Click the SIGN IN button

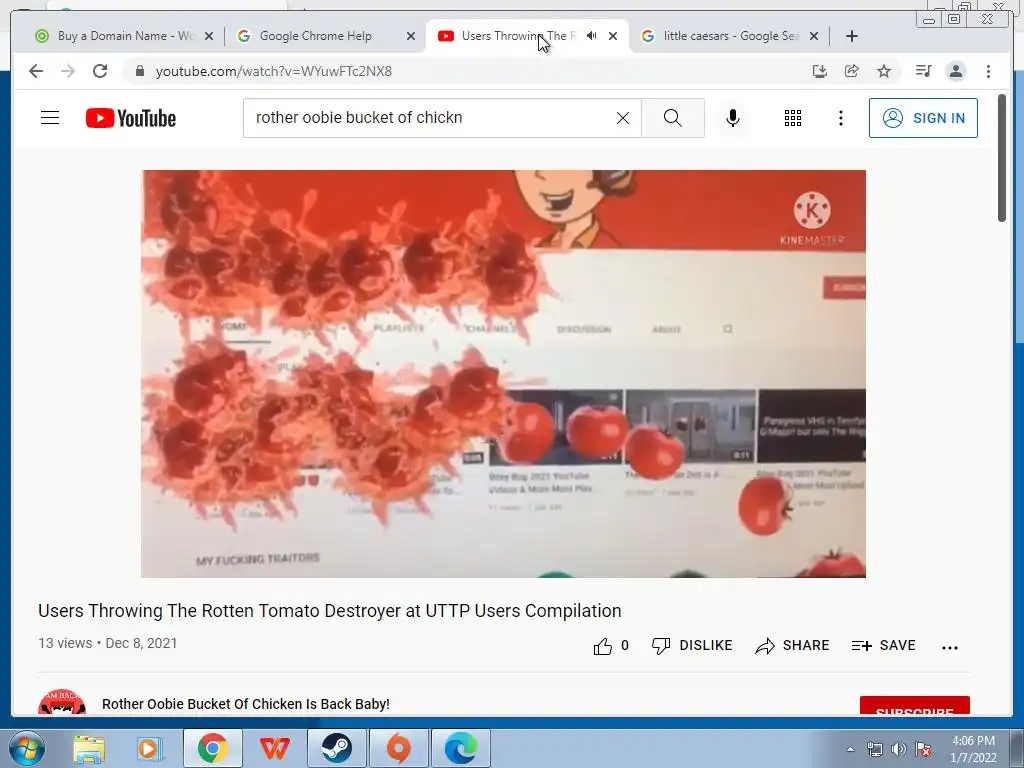pyautogui.click(x=923, y=118)
